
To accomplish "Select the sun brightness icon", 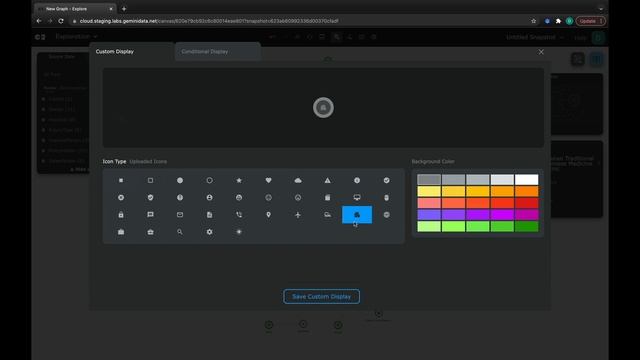I will 239,232.
